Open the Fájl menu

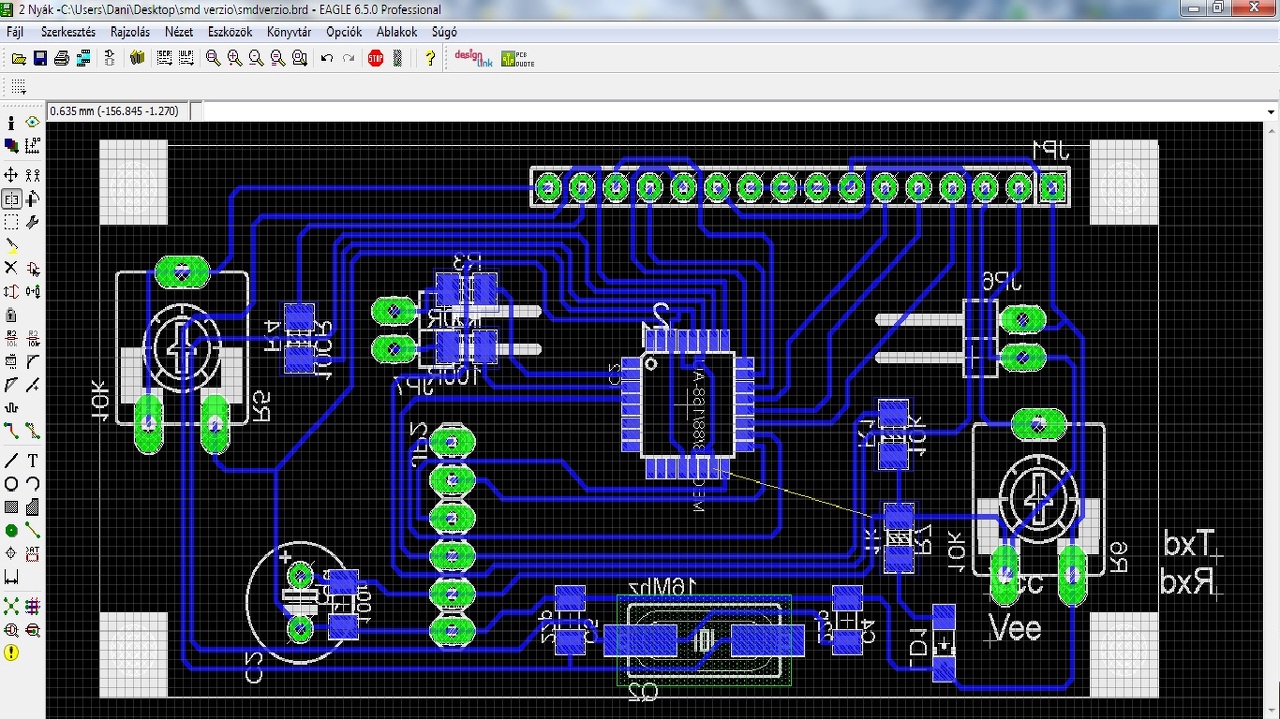coord(15,32)
